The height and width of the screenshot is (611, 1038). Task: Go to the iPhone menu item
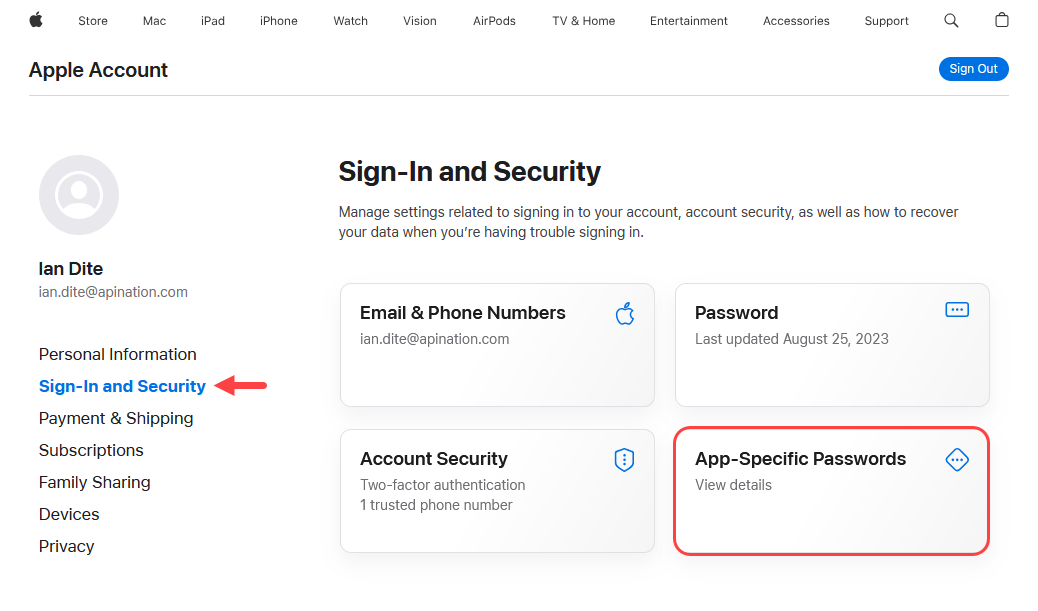pos(279,21)
